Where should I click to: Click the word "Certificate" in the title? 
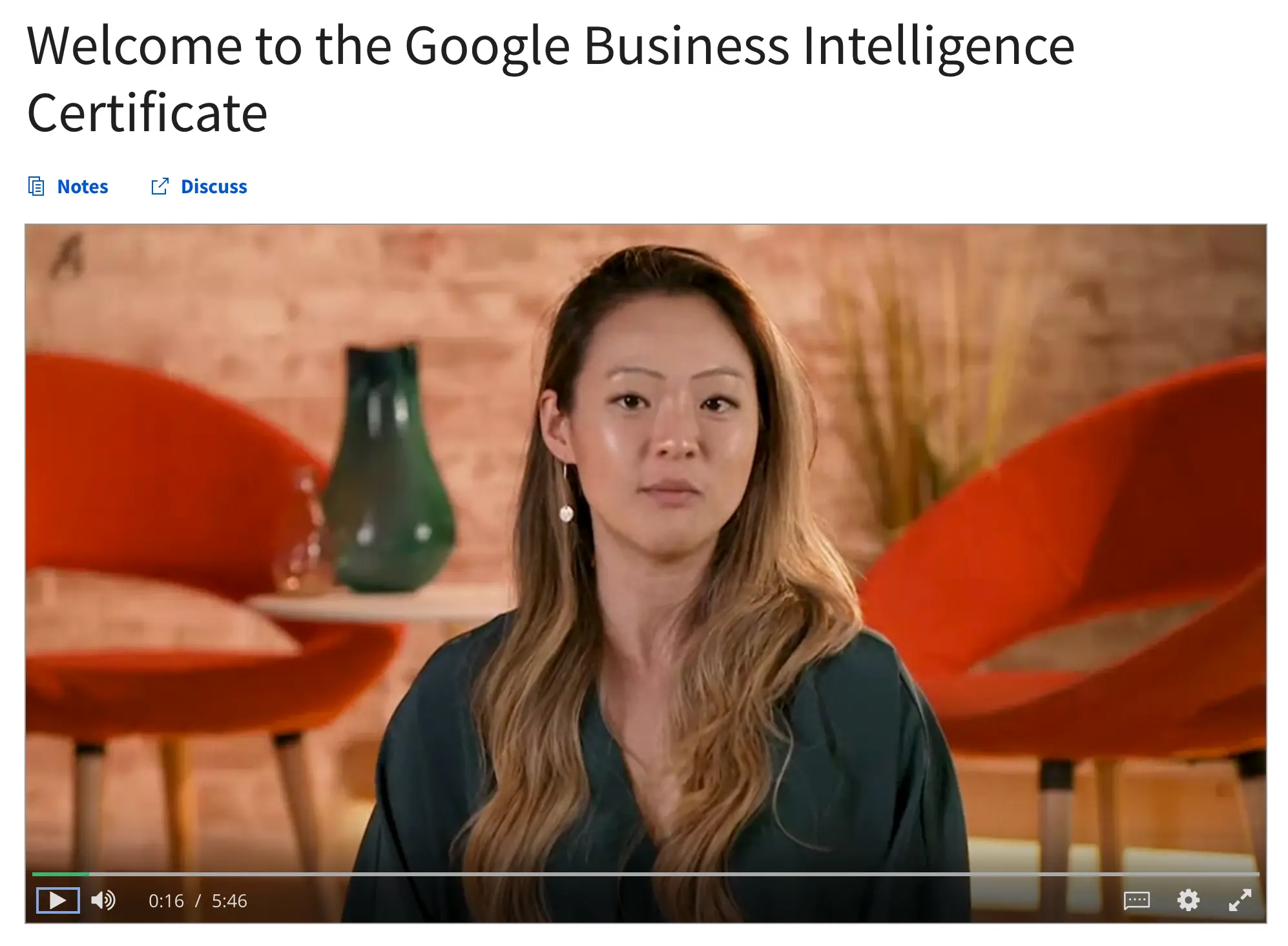pos(147,113)
